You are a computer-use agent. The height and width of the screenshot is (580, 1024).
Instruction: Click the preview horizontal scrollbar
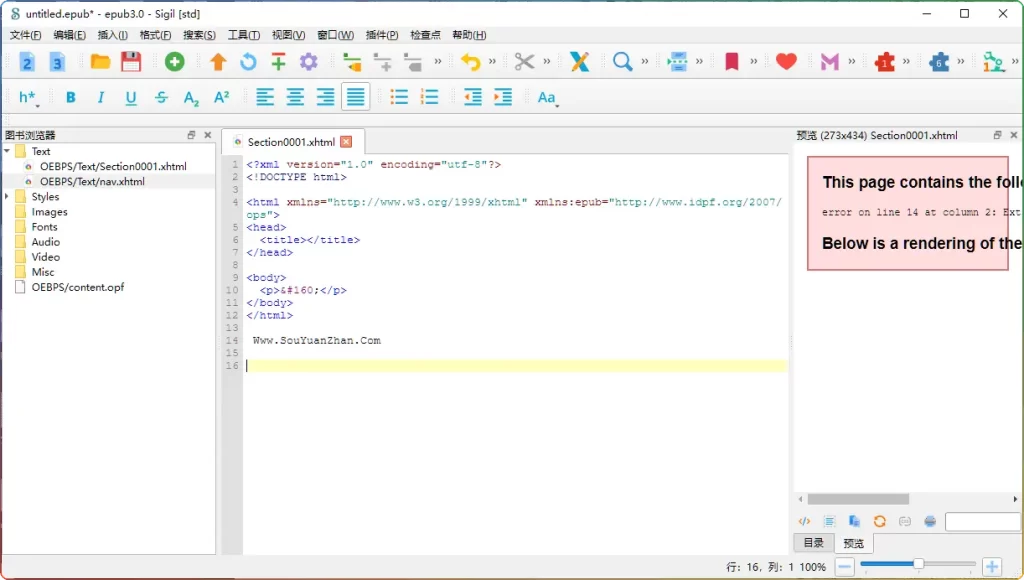point(858,499)
